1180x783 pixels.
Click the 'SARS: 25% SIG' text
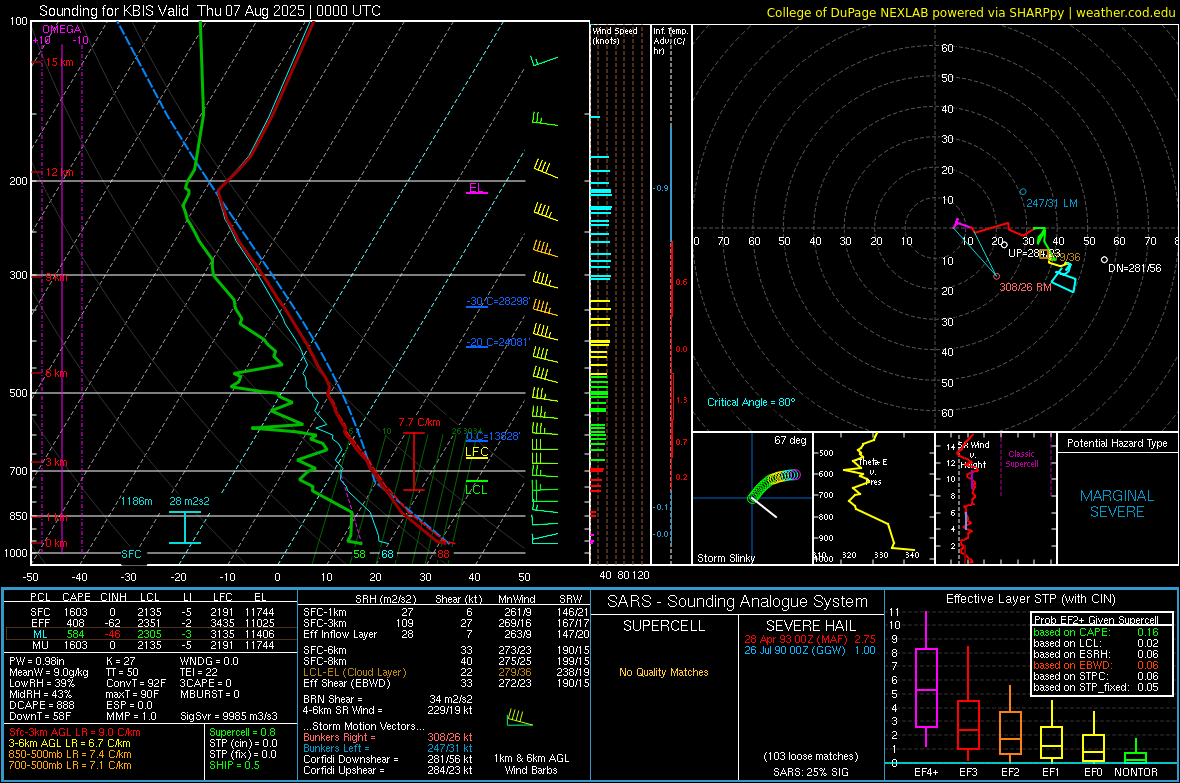point(810,772)
